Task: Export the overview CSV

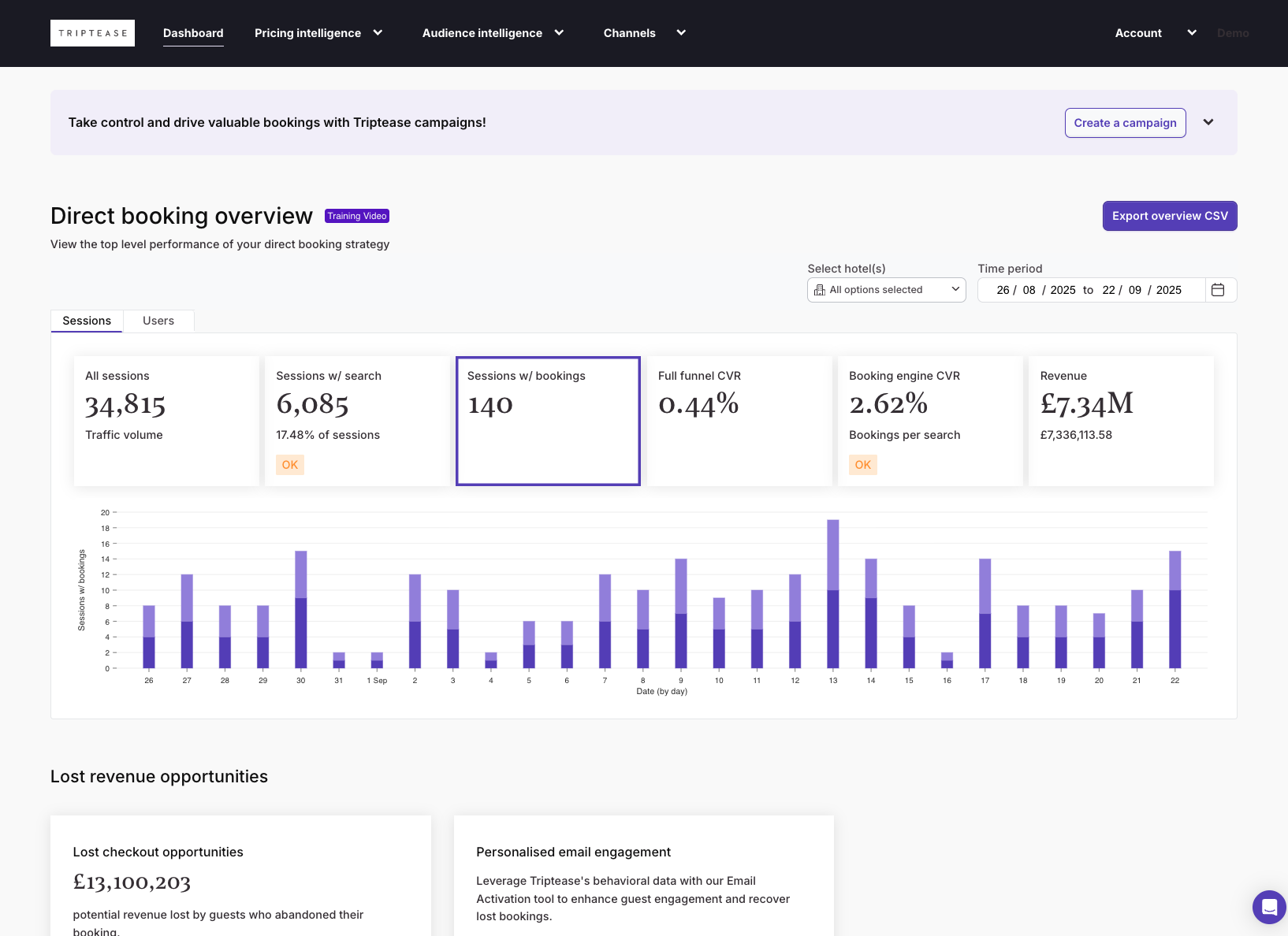Action: (x=1170, y=216)
